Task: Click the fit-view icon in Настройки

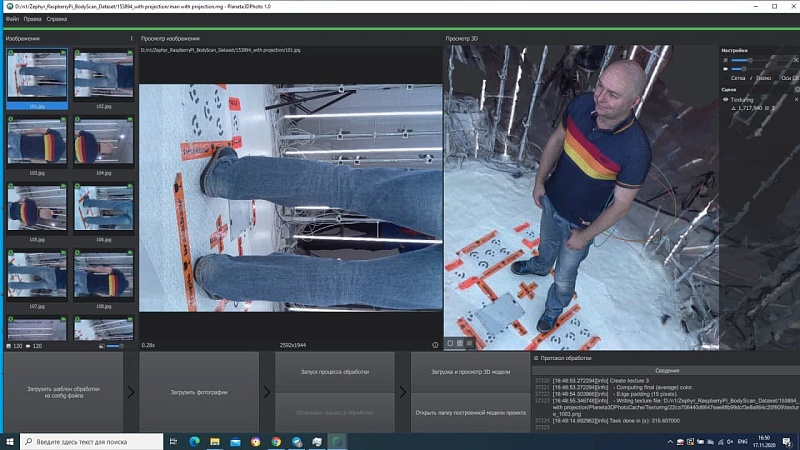Action: click(796, 60)
